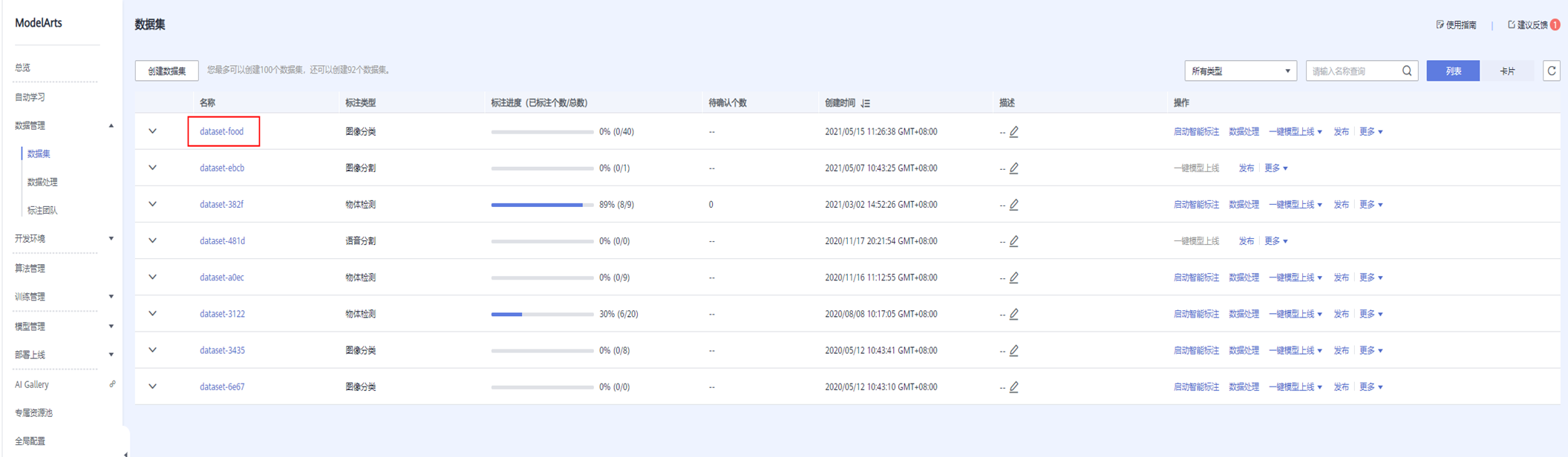Open the 所有类型 type filter dropdown

[x=1240, y=71]
